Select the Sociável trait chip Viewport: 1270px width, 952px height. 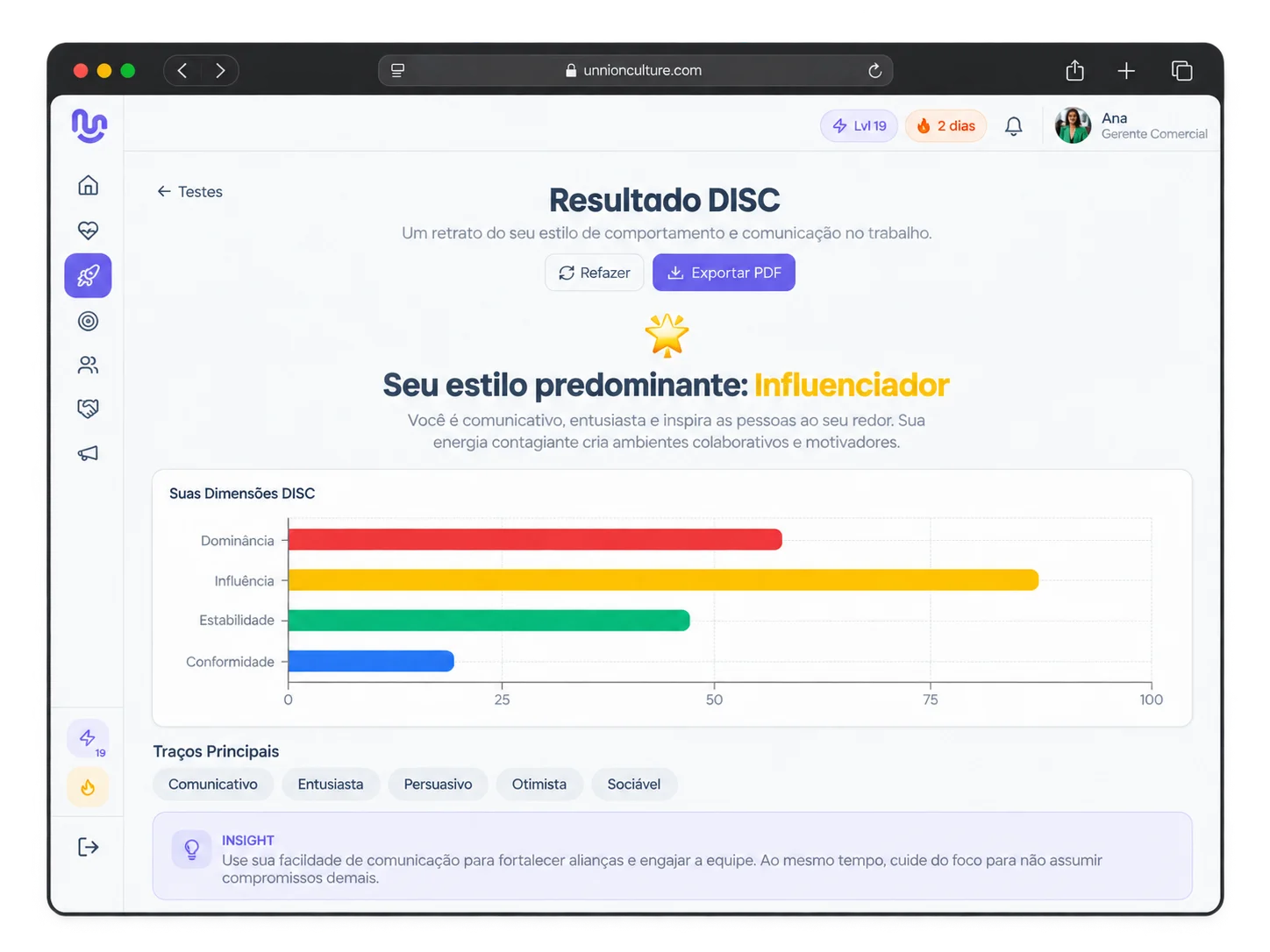pyautogui.click(x=634, y=784)
